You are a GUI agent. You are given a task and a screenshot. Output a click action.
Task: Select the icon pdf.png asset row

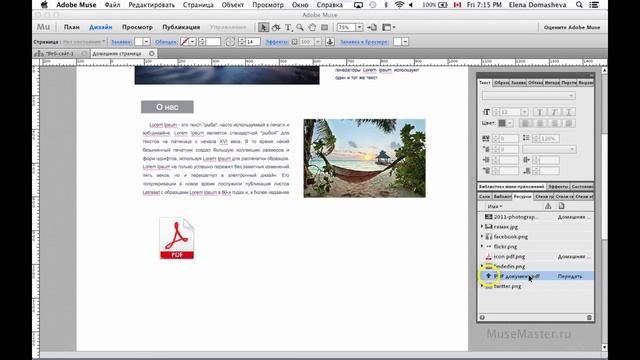pyautogui.click(x=536, y=256)
